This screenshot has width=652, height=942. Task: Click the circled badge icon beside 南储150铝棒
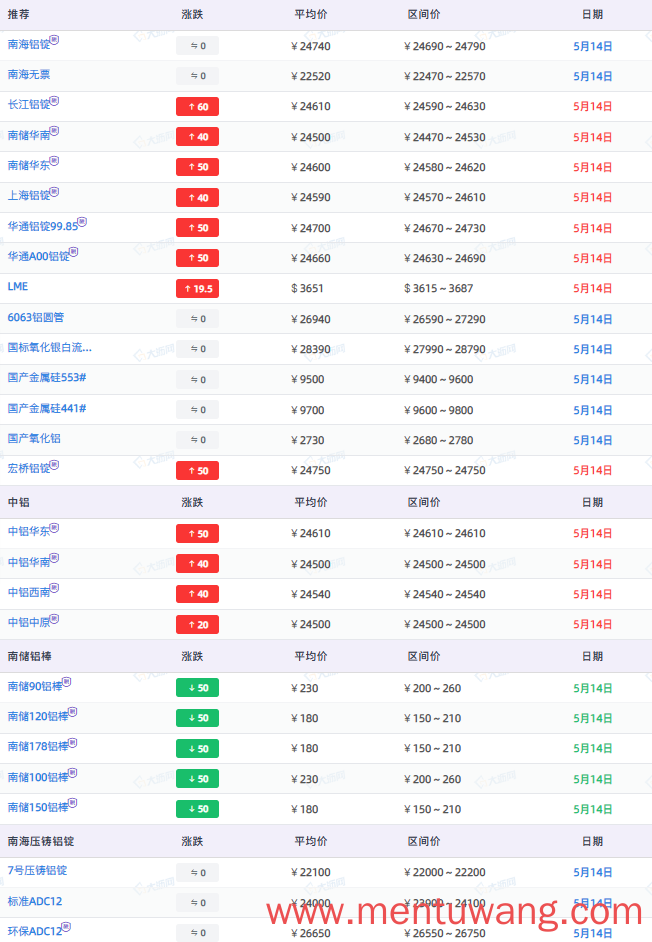(73, 803)
